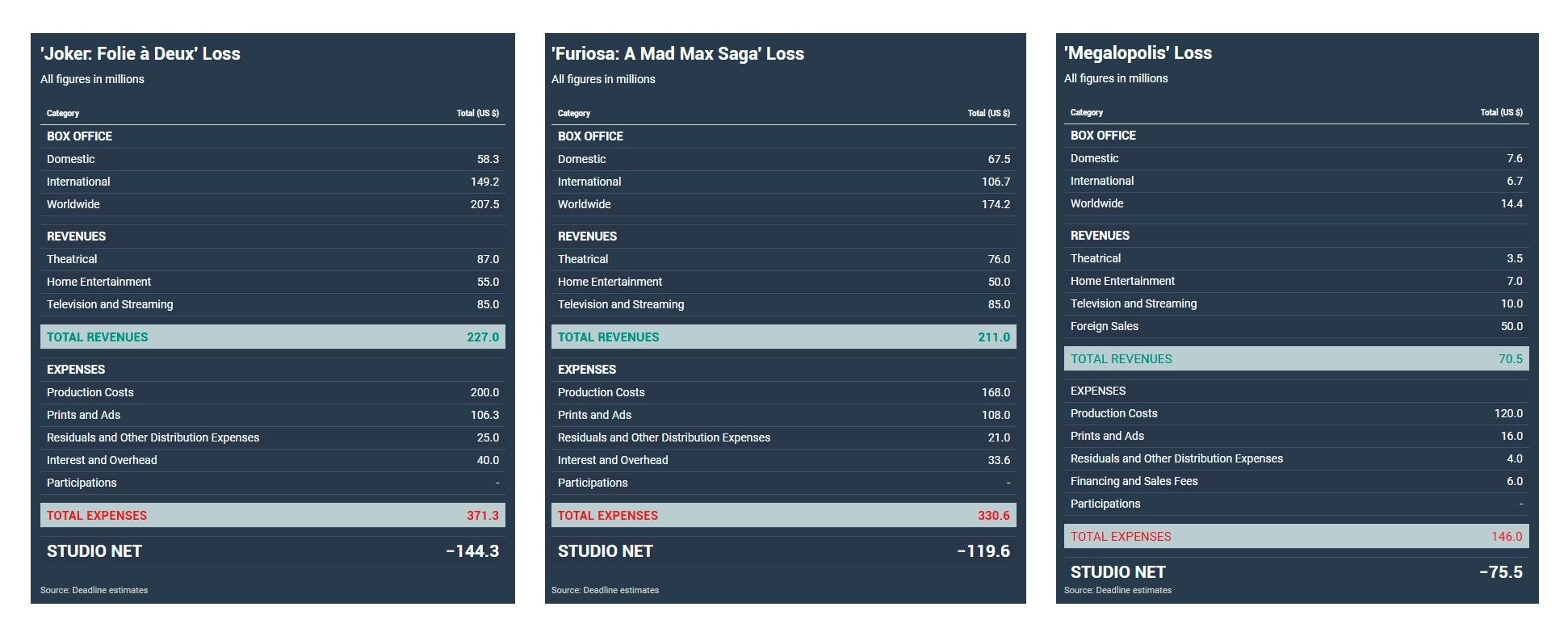Click Megalopolis Theatrical revenue 3.5

[x=1515, y=258]
